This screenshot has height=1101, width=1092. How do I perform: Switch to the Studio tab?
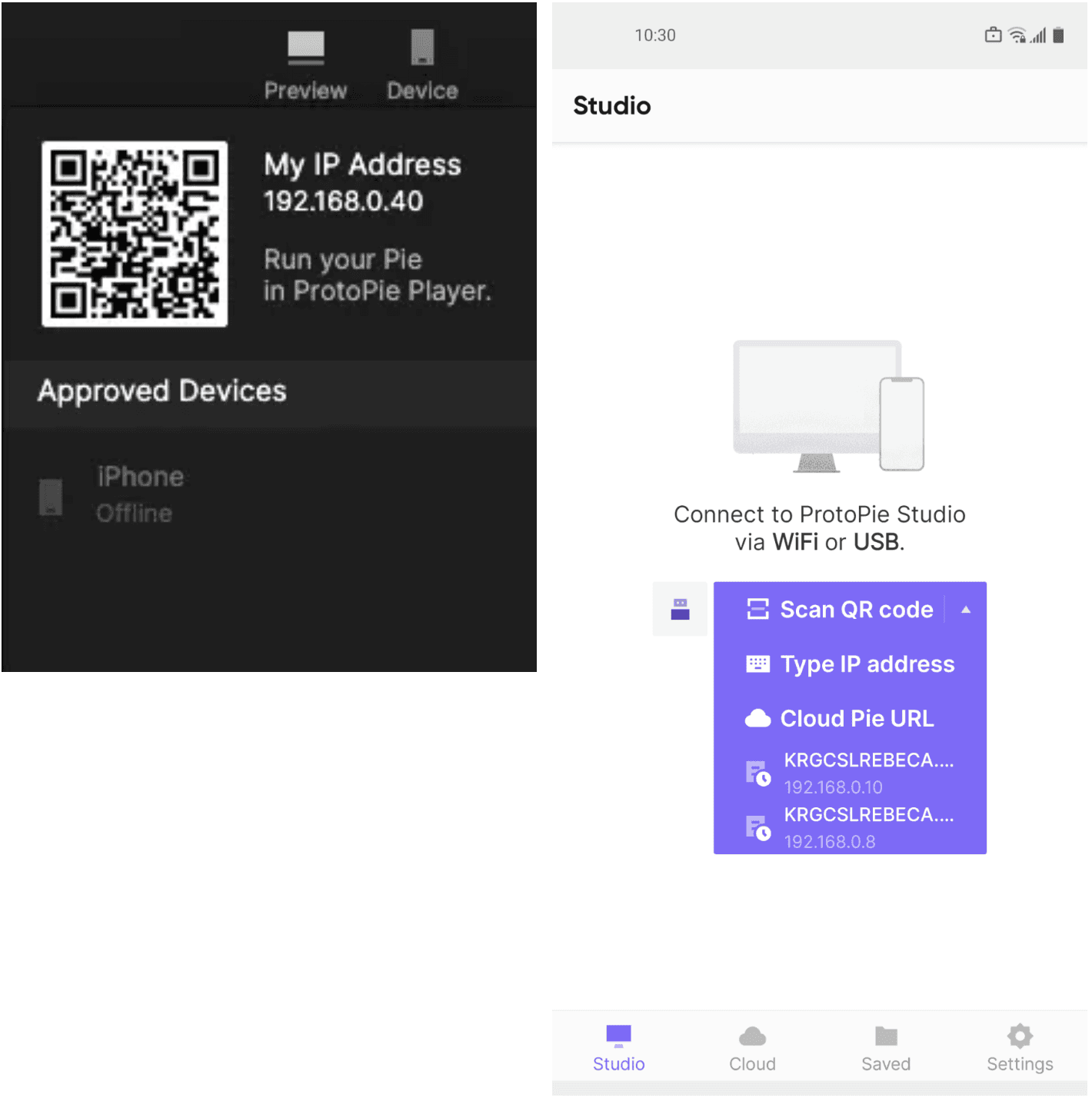[x=618, y=1048]
